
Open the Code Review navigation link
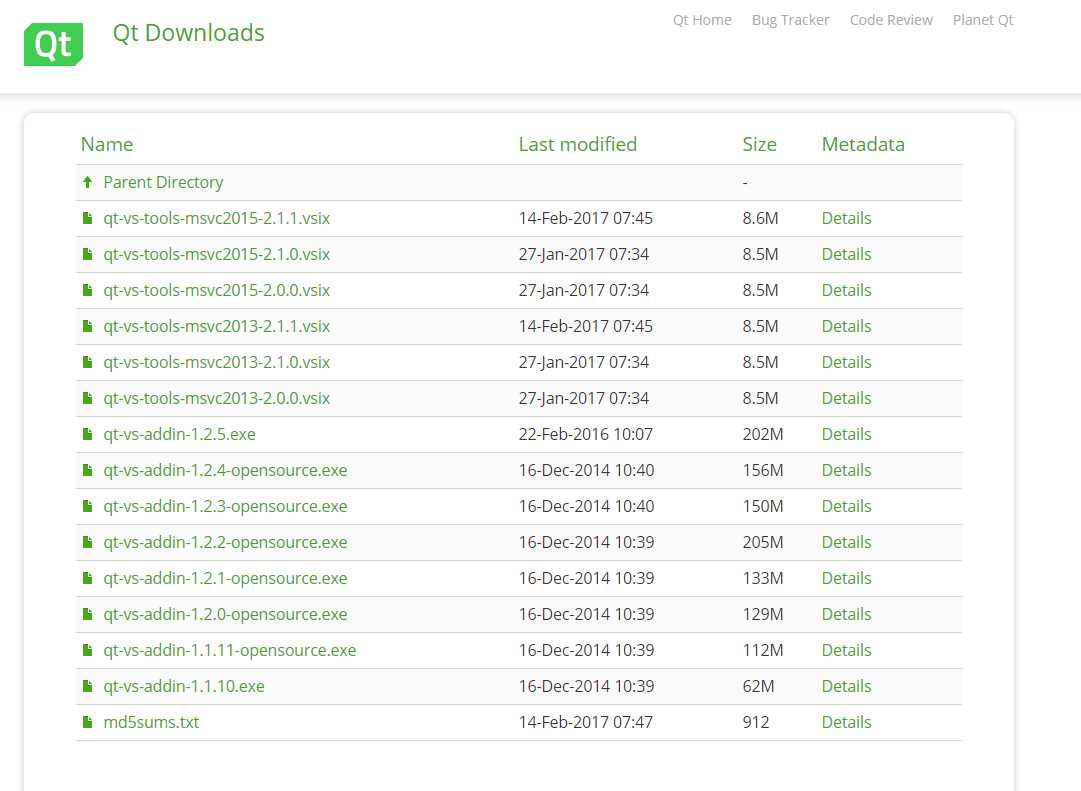click(891, 20)
